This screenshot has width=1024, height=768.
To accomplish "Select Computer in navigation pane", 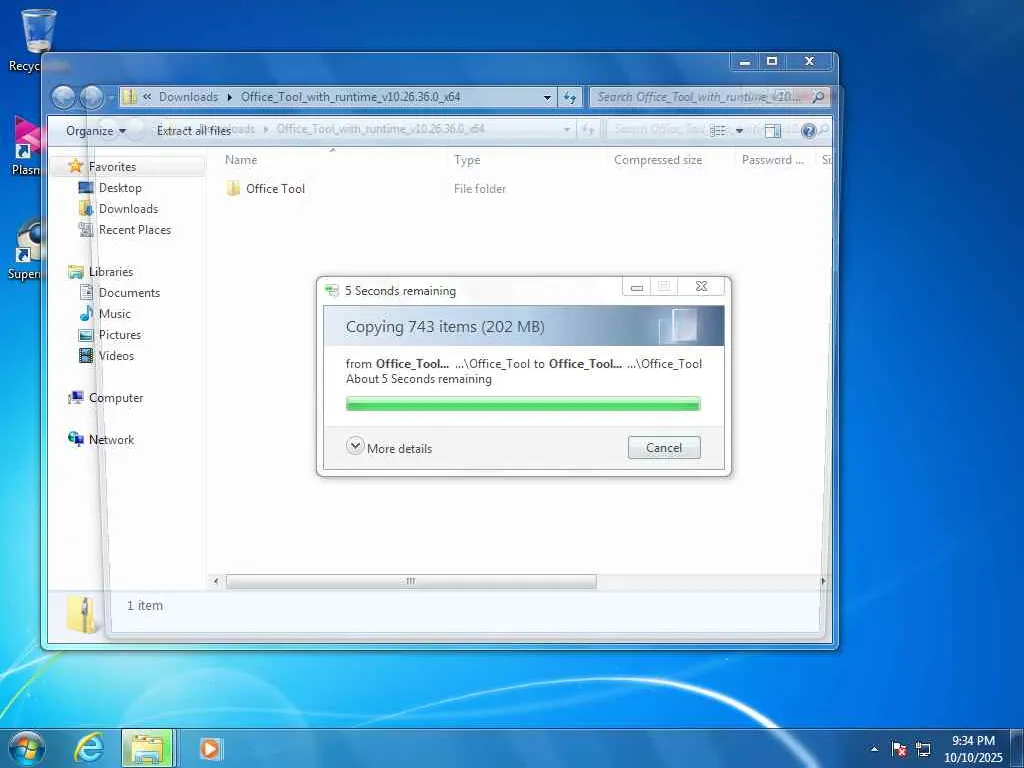I will pyautogui.click(x=116, y=398).
